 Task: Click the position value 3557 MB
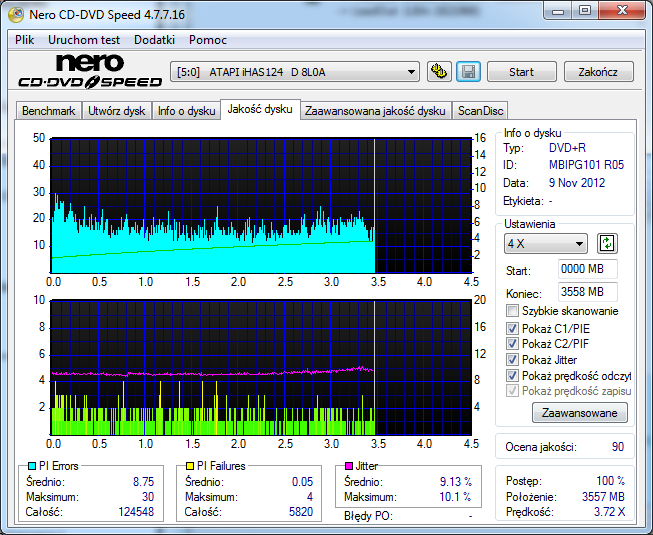pyautogui.click(x=603, y=497)
